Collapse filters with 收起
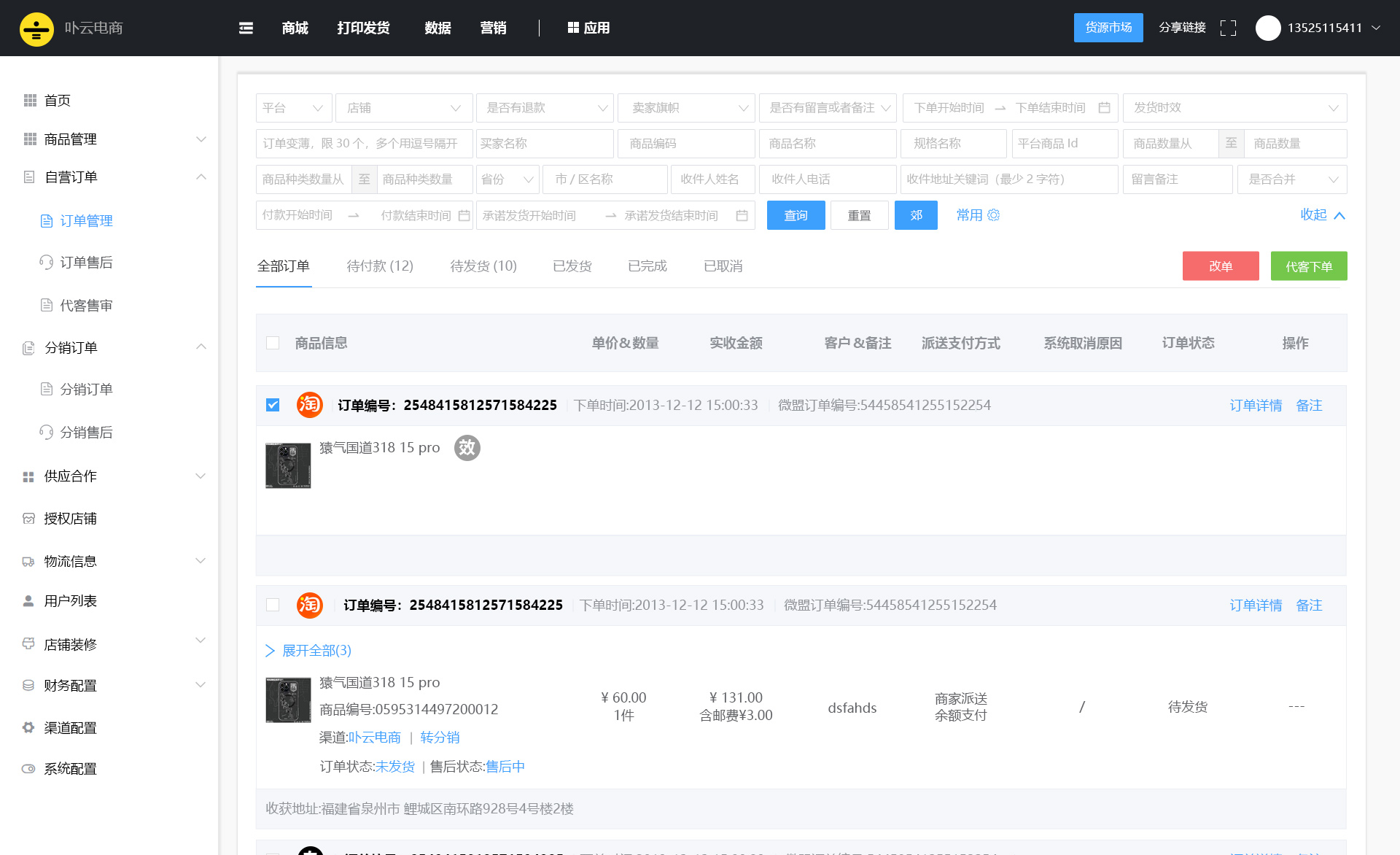Screen dimensions: 1400x855 pyautogui.click(x=1323, y=214)
